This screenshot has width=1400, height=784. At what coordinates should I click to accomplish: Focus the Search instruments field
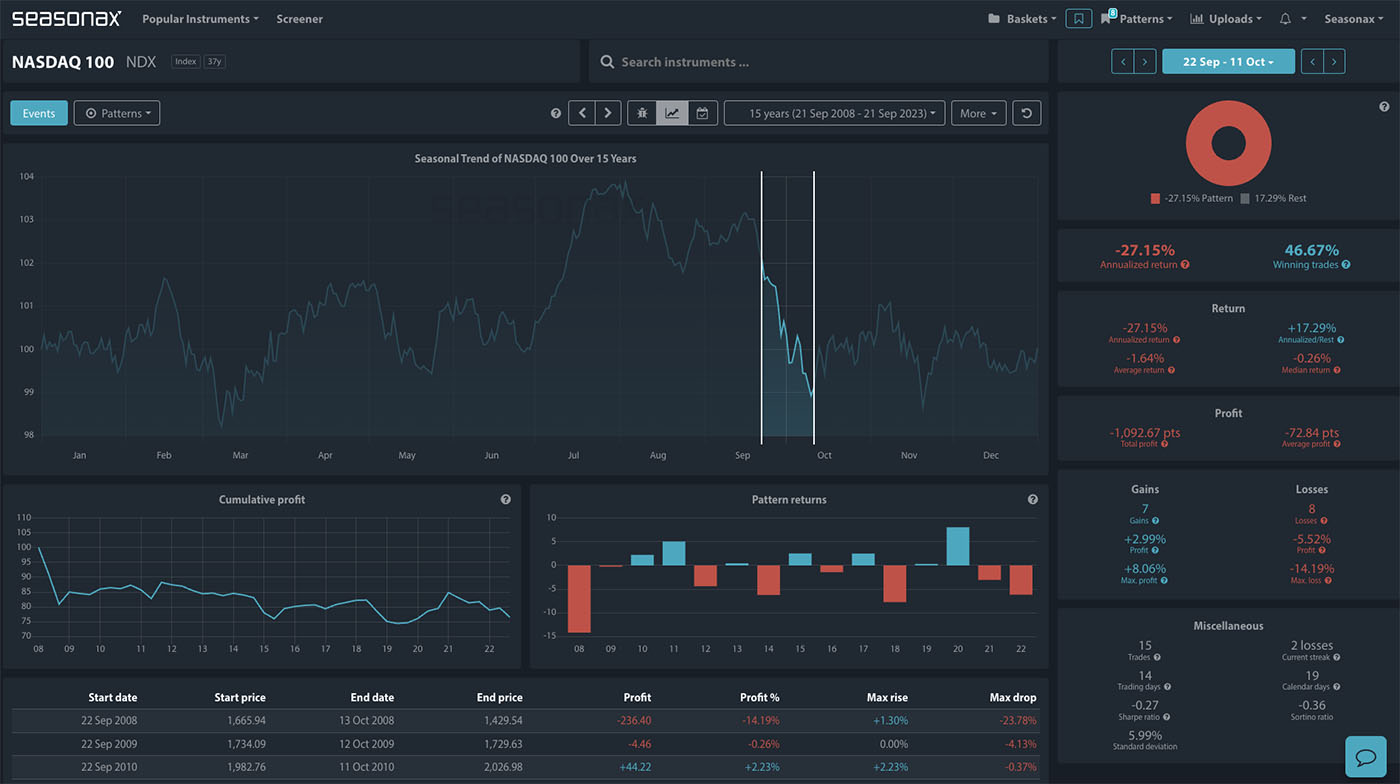pyautogui.click(x=820, y=62)
